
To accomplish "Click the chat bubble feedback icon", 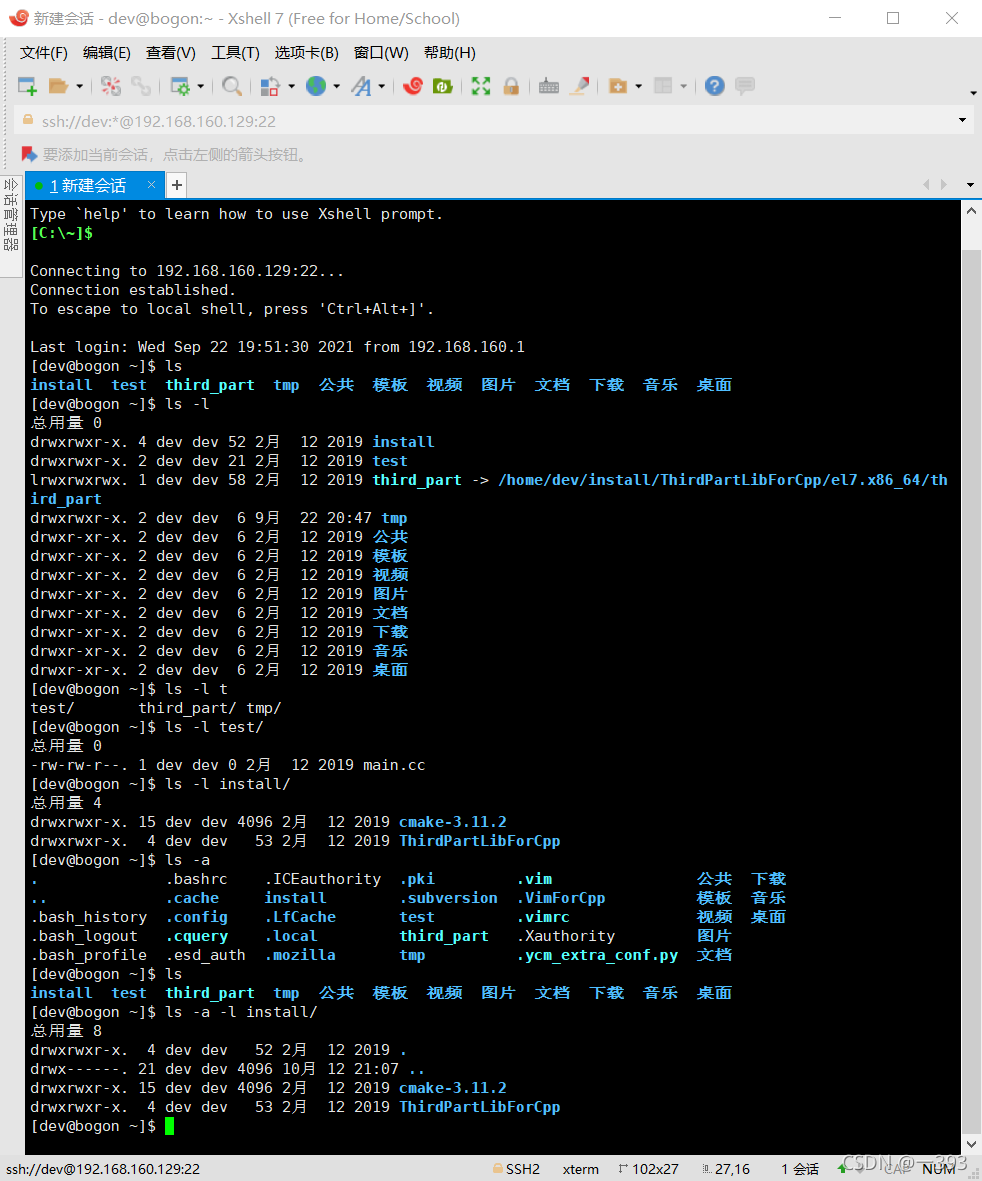I will pyautogui.click(x=745, y=86).
